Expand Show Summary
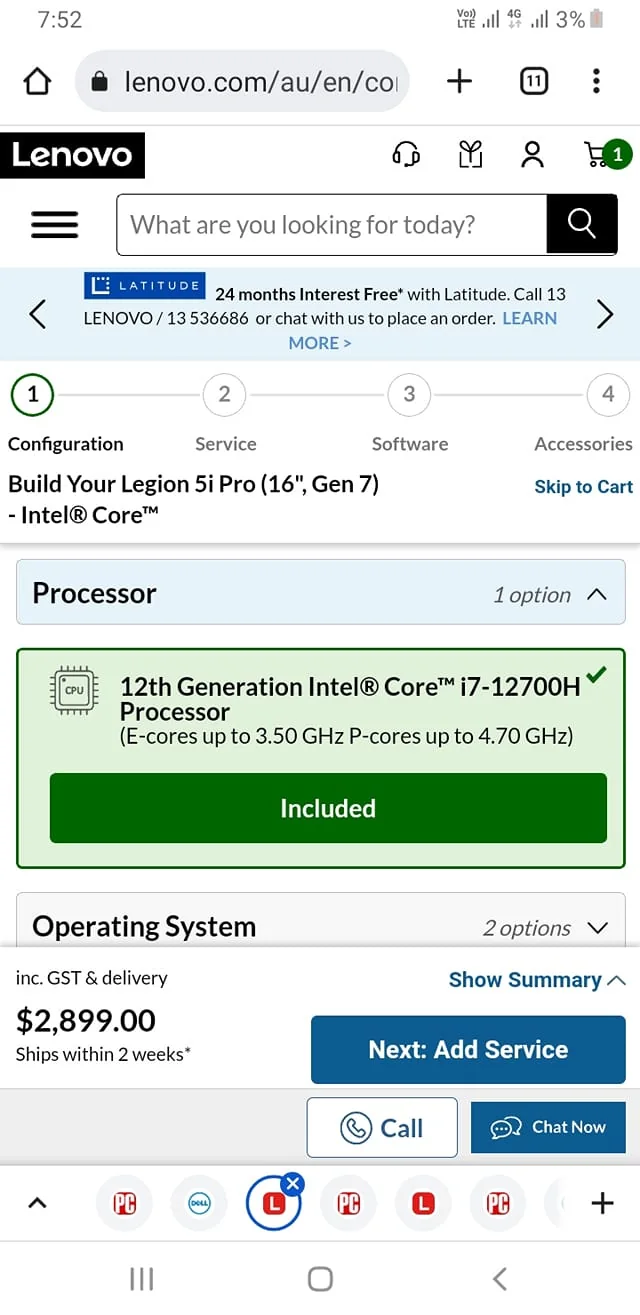This screenshot has height=1315, width=640. 537,980
